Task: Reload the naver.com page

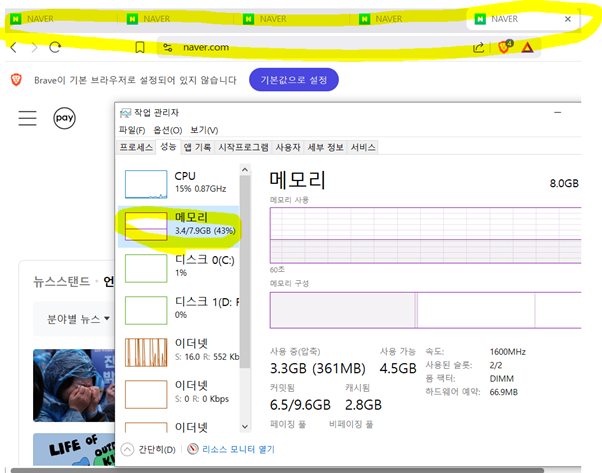Action: tap(55, 47)
